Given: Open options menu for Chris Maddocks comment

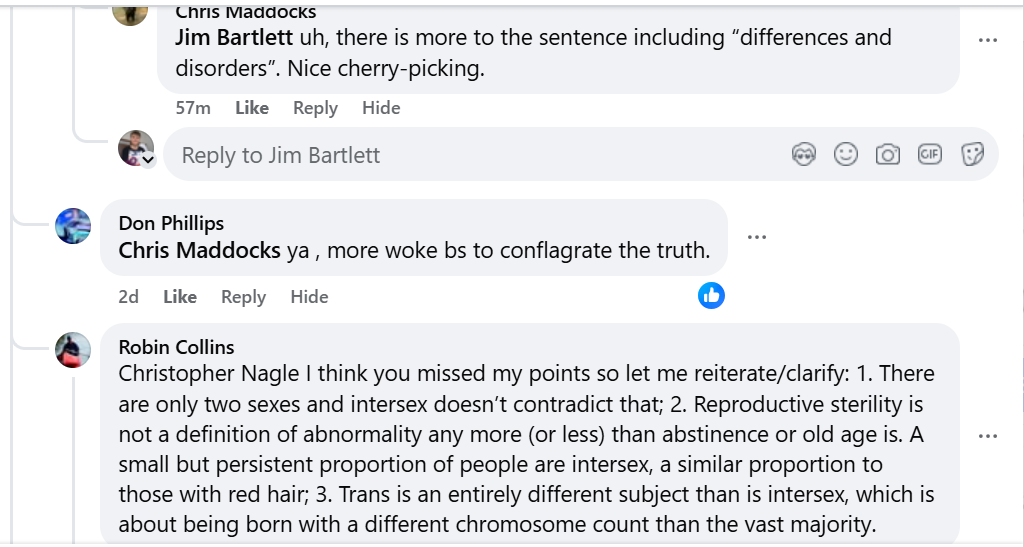Looking at the screenshot, I should (988, 40).
